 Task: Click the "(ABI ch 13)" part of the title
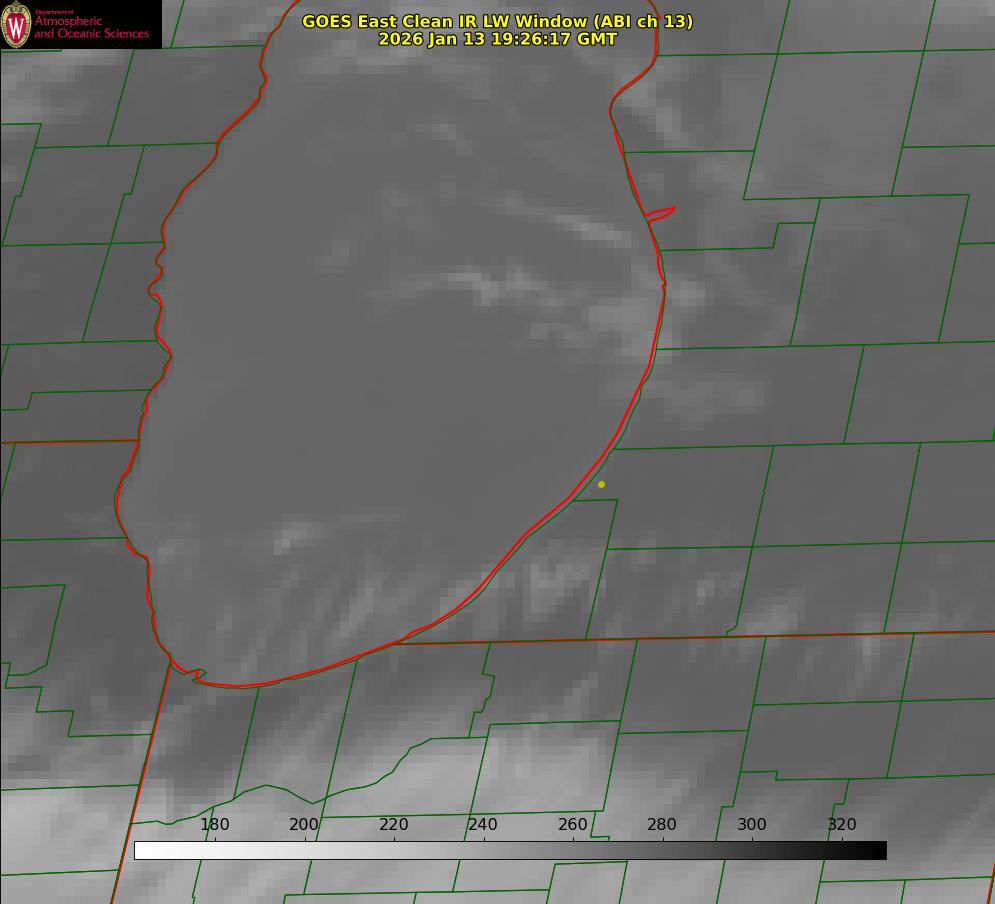point(642,21)
